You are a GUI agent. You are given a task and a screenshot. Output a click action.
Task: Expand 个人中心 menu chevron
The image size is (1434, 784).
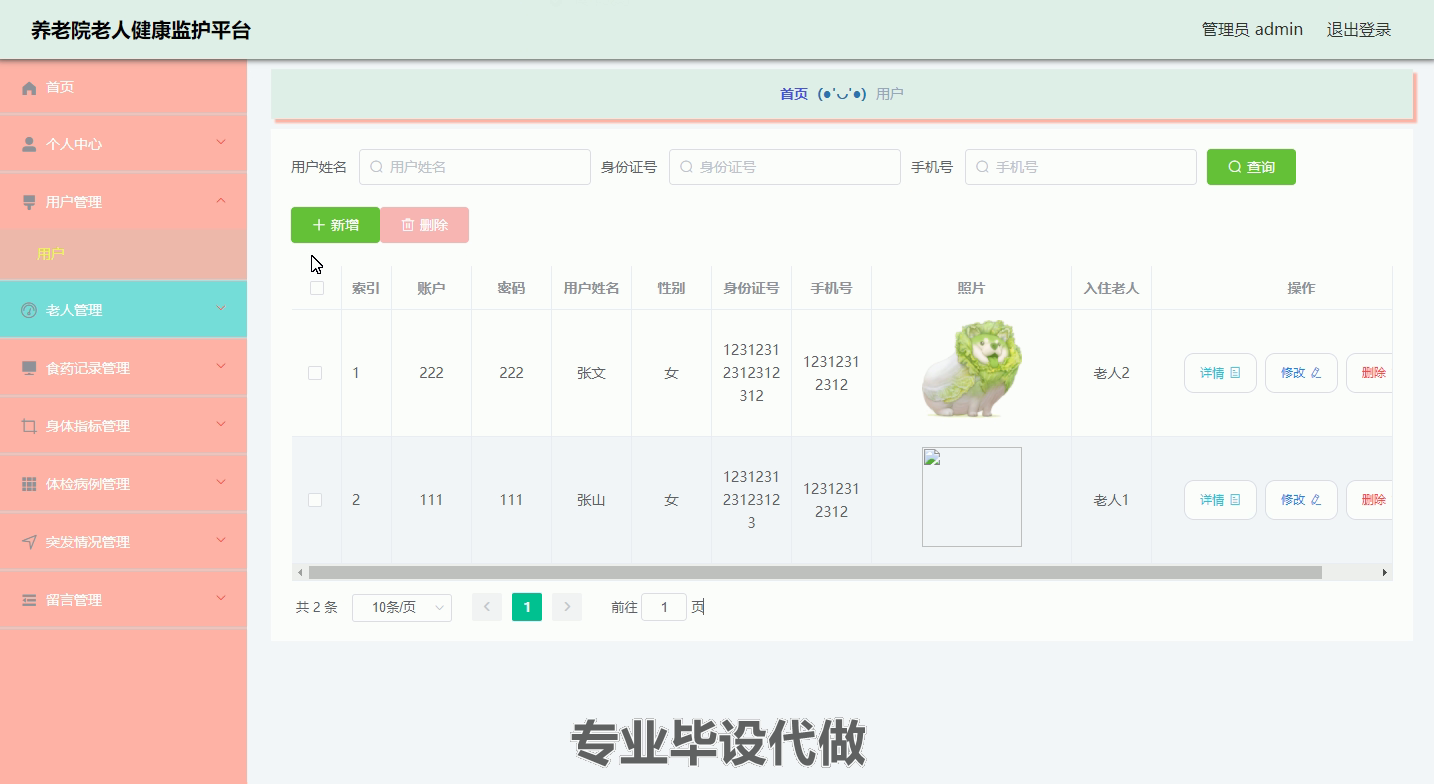coord(221,143)
